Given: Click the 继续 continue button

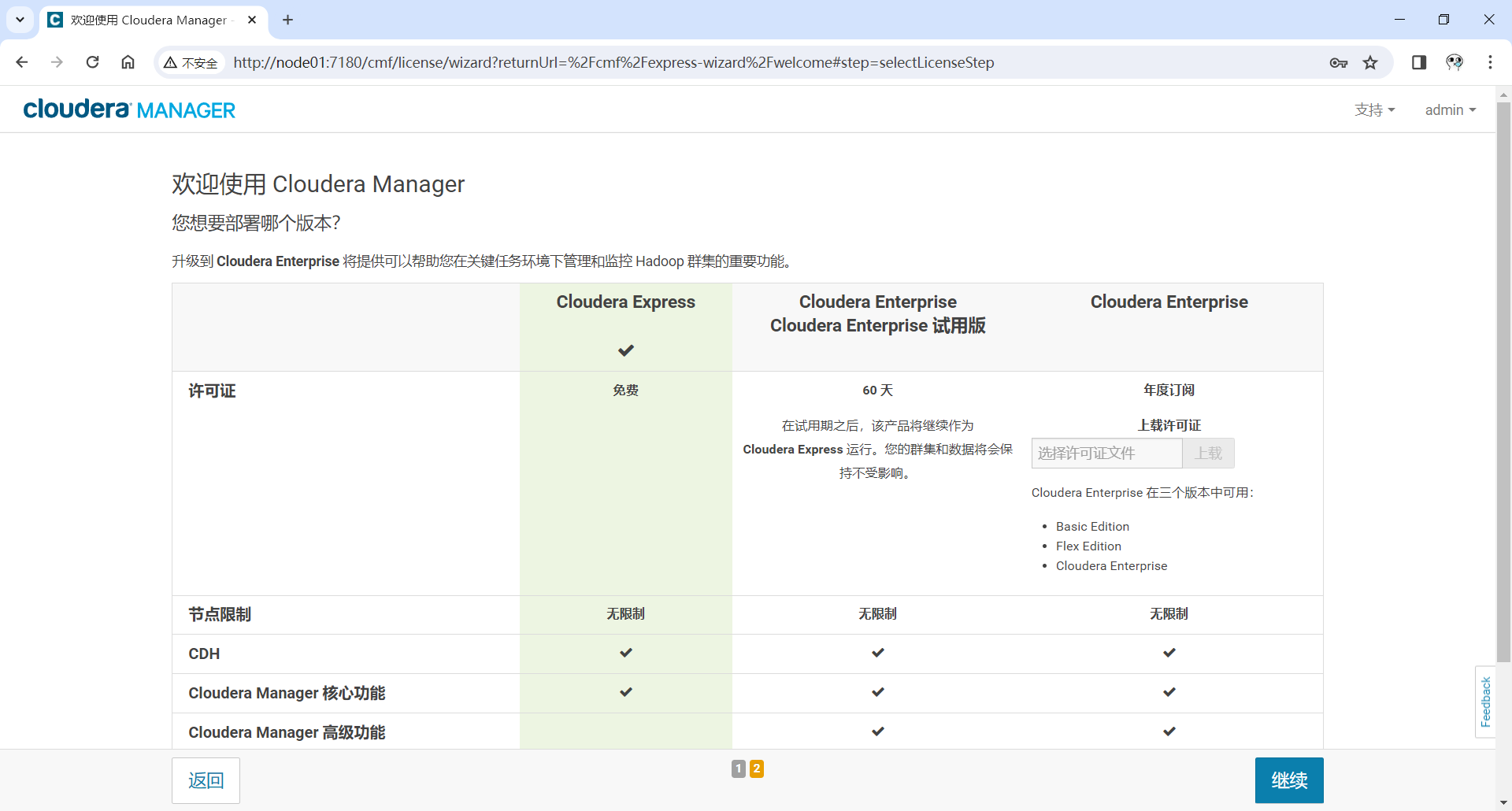Looking at the screenshot, I should coord(1289,780).
